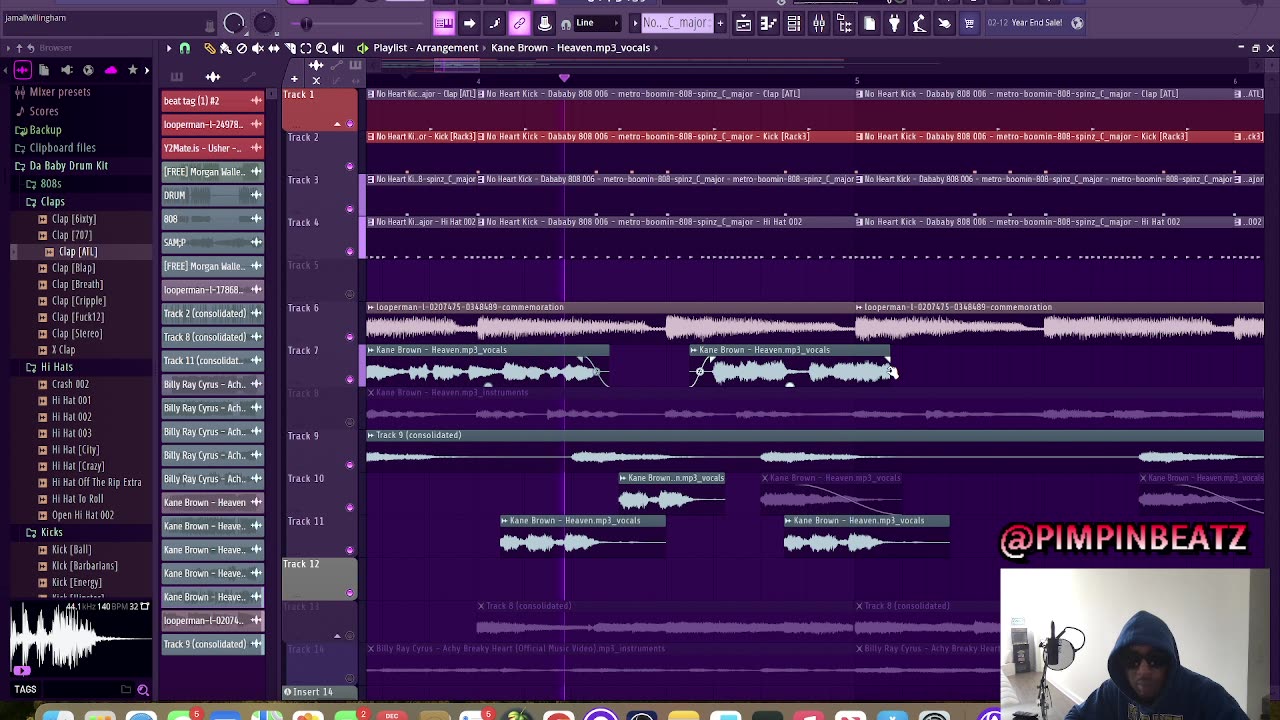Image resolution: width=1280 pixels, height=720 pixels.
Task: Select the mute tool in playlist toolbar
Action: click(x=257, y=48)
